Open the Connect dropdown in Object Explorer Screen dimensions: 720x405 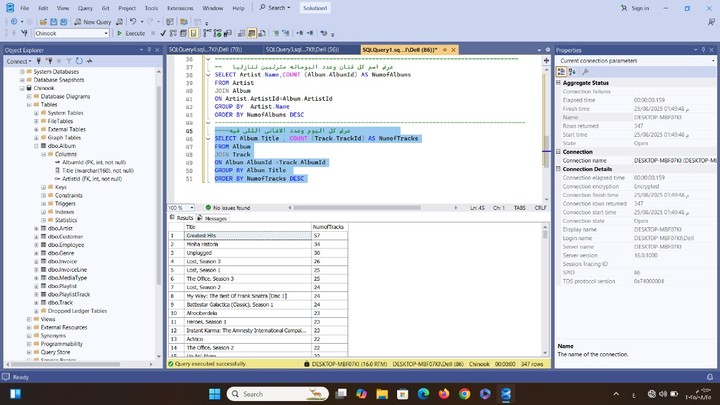pos(19,61)
